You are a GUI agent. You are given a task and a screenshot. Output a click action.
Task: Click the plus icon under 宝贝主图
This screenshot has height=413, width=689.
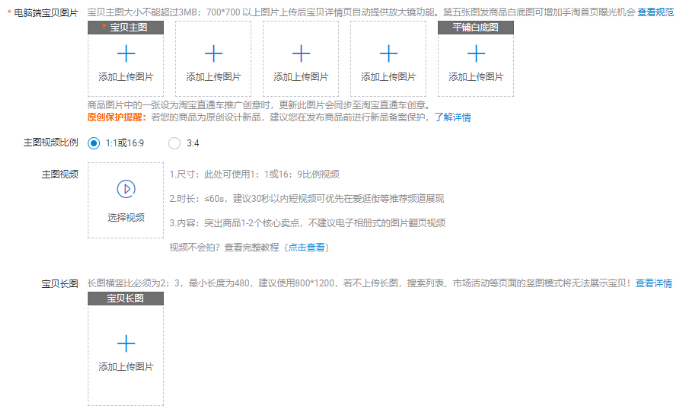tap(125, 54)
